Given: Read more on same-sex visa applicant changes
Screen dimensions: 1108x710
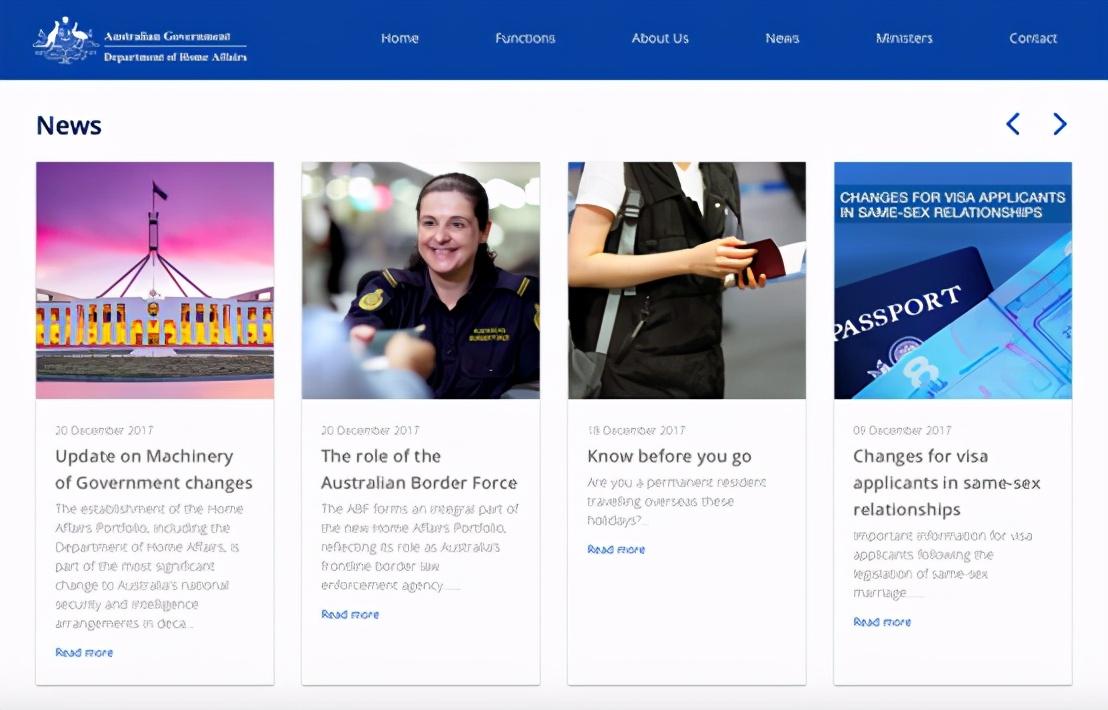Looking at the screenshot, I should (x=882, y=622).
